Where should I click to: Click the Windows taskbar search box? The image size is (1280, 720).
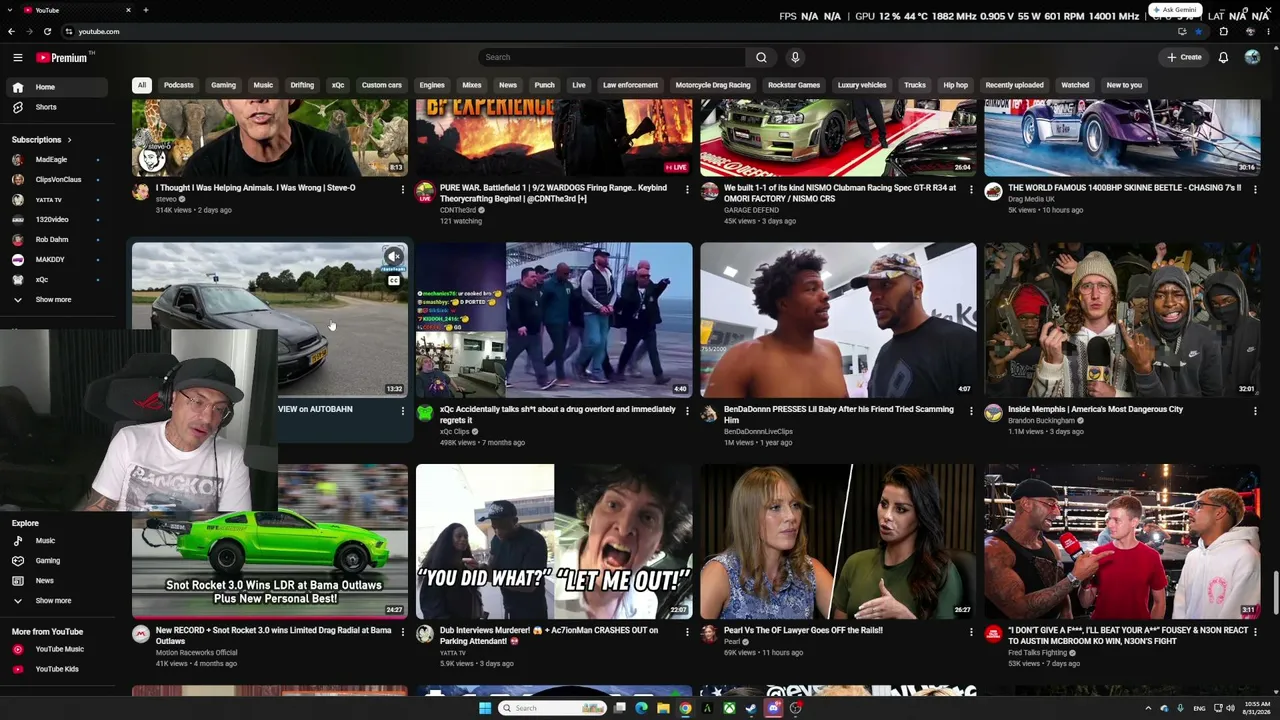coord(553,708)
